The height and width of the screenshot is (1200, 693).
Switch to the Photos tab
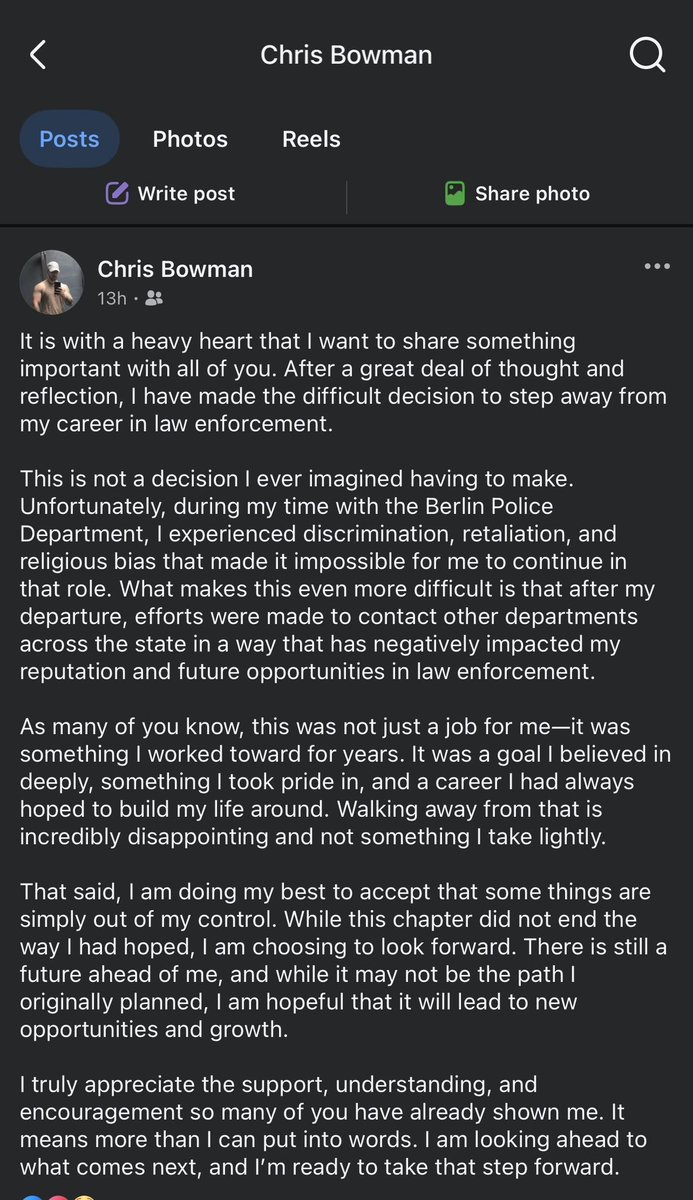click(190, 139)
